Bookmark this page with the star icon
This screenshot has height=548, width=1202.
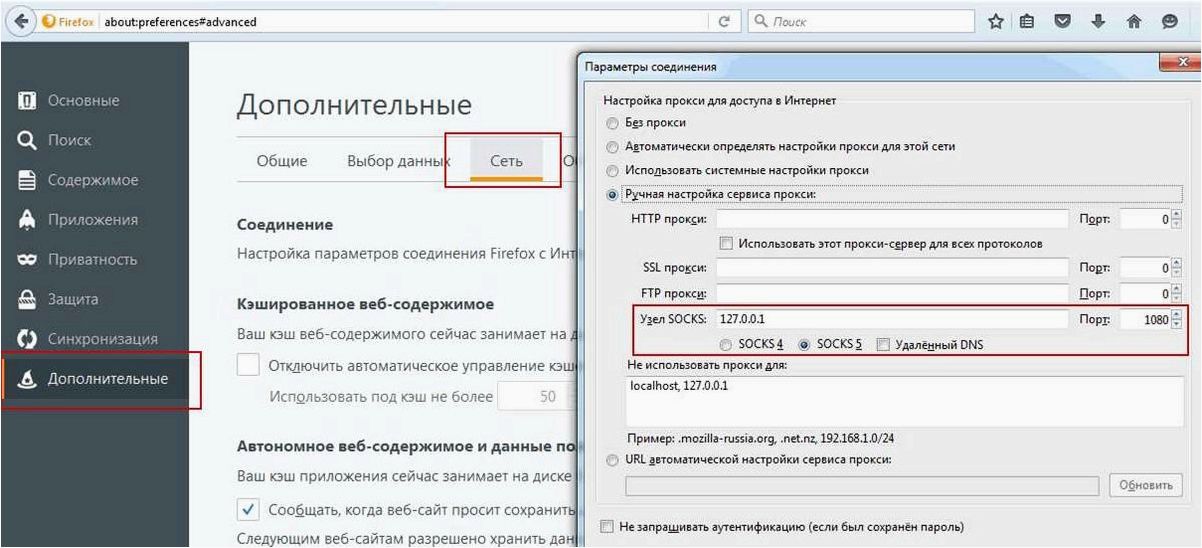[x=995, y=21]
